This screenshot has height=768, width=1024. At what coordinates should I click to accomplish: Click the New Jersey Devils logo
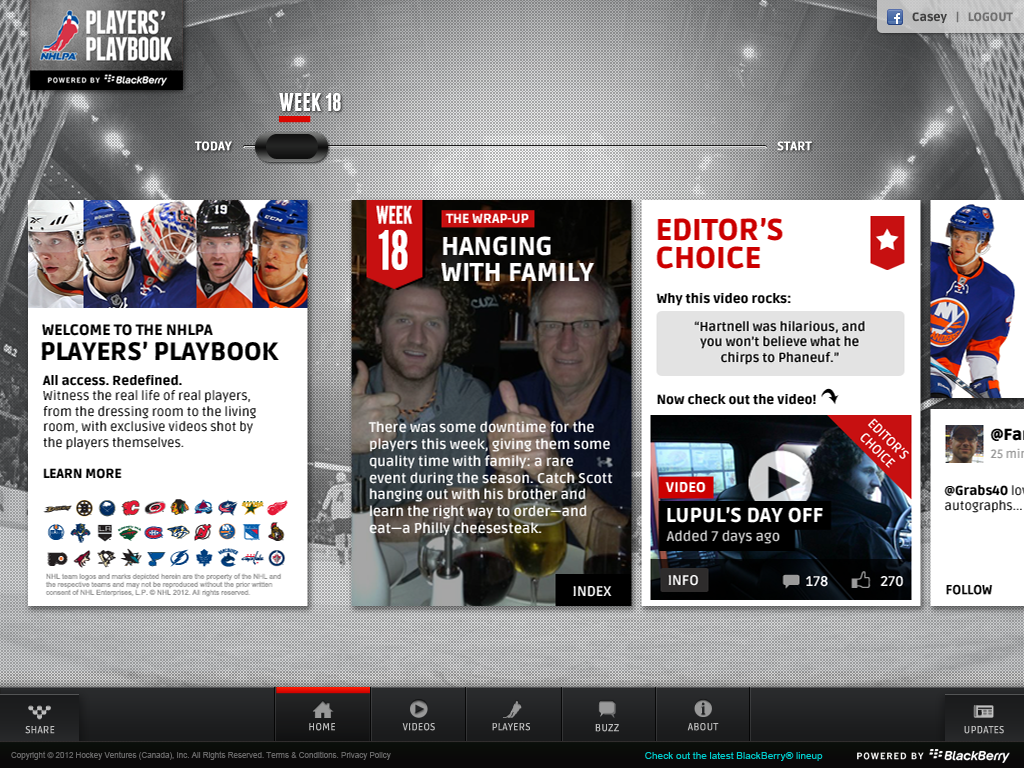[x=203, y=532]
